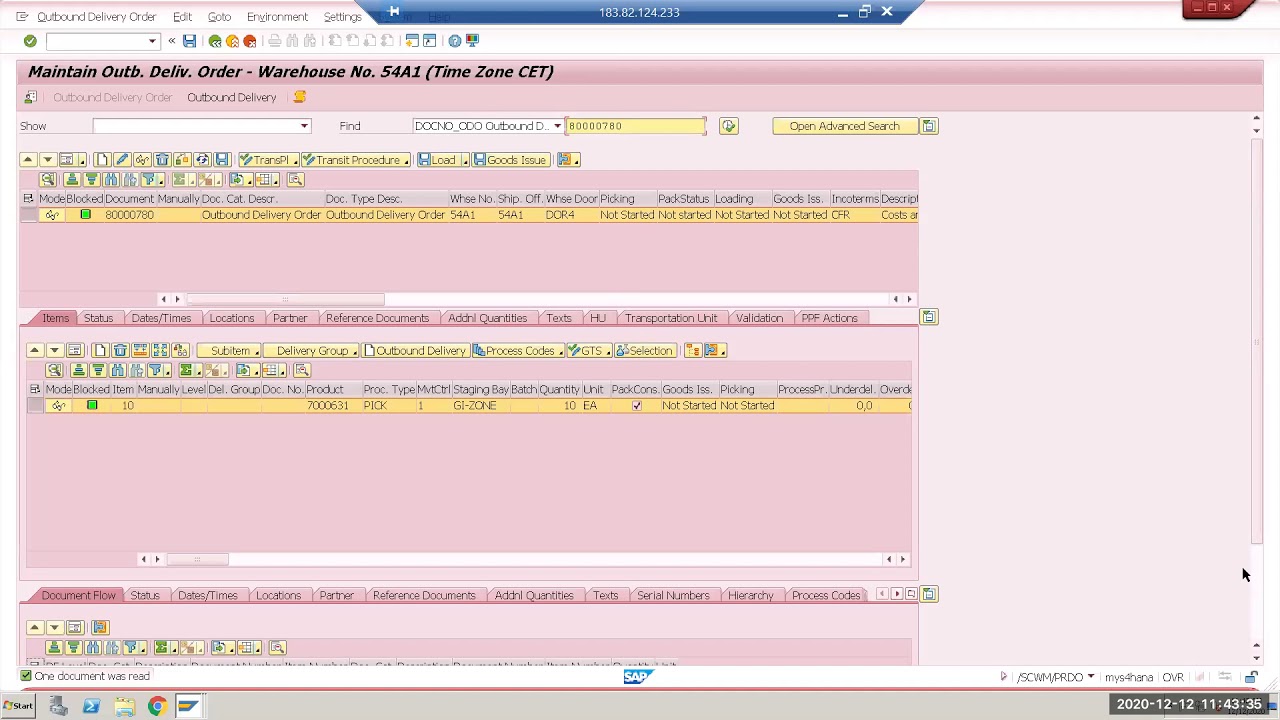Image resolution: width=1280 pixels, height=720 pixels.
Task: Open the file explorer folder in the taskbar
Action: pyautogui.click(x=124, y=707)
